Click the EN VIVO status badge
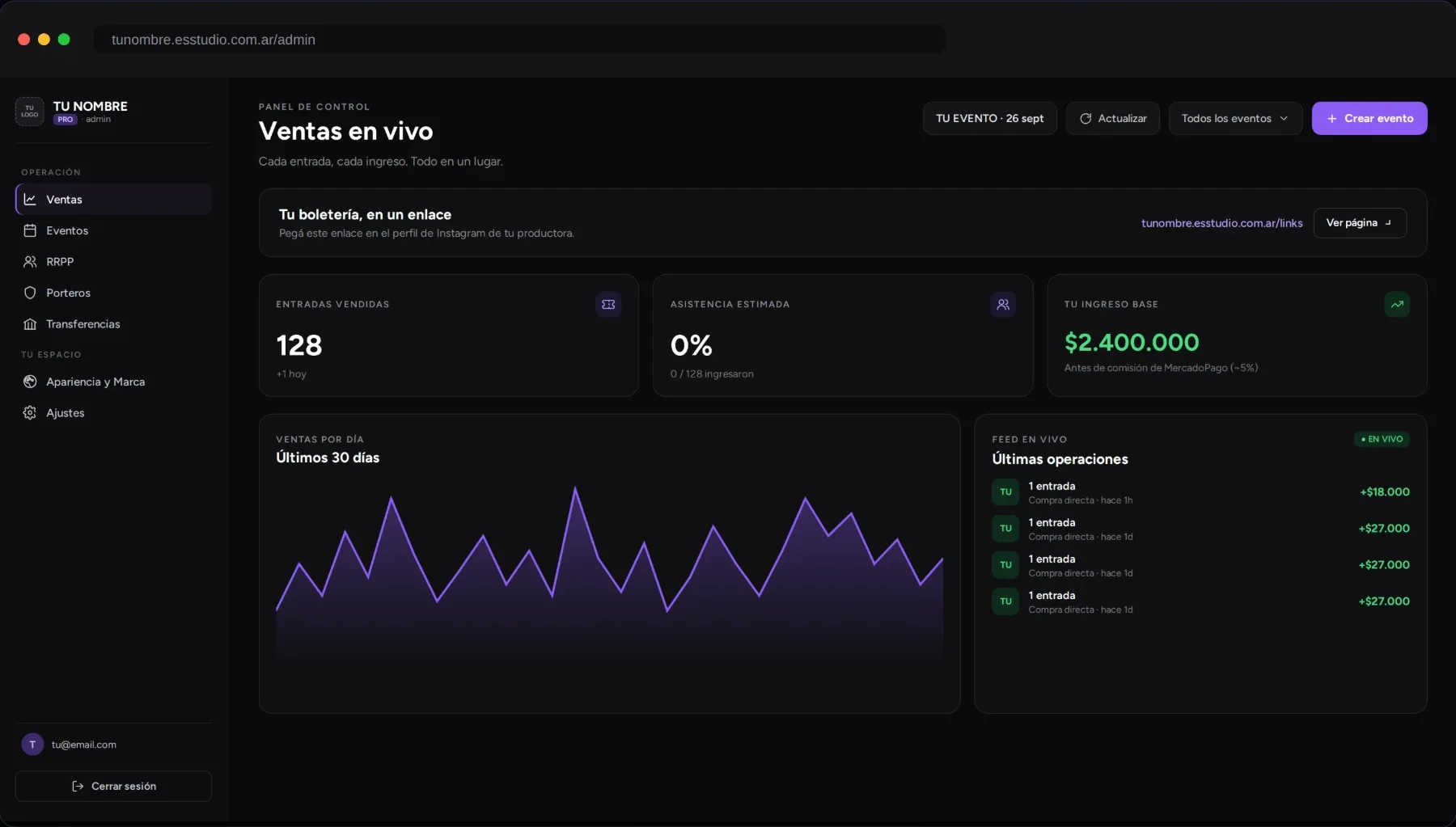This screenshot has height=827, width=1456. (1382, 439)
